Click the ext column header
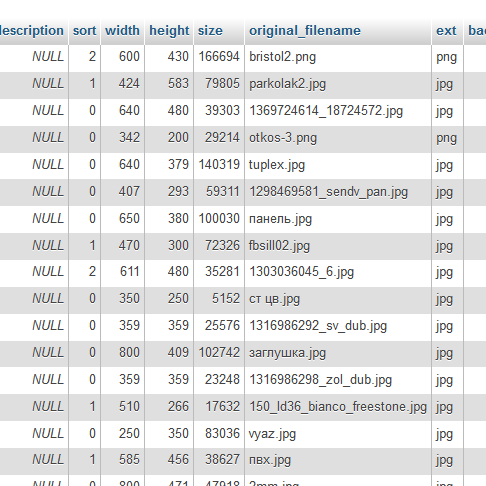The width and height of the screenshot is (486, 486). (446, 31)
